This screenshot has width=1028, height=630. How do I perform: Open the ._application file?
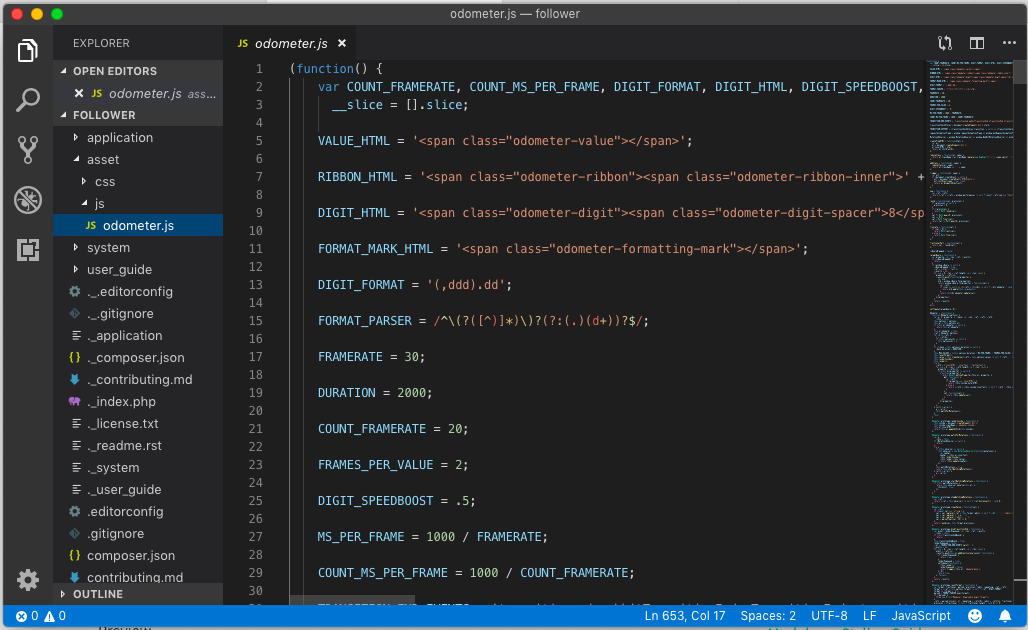click(x=138, y=336)
